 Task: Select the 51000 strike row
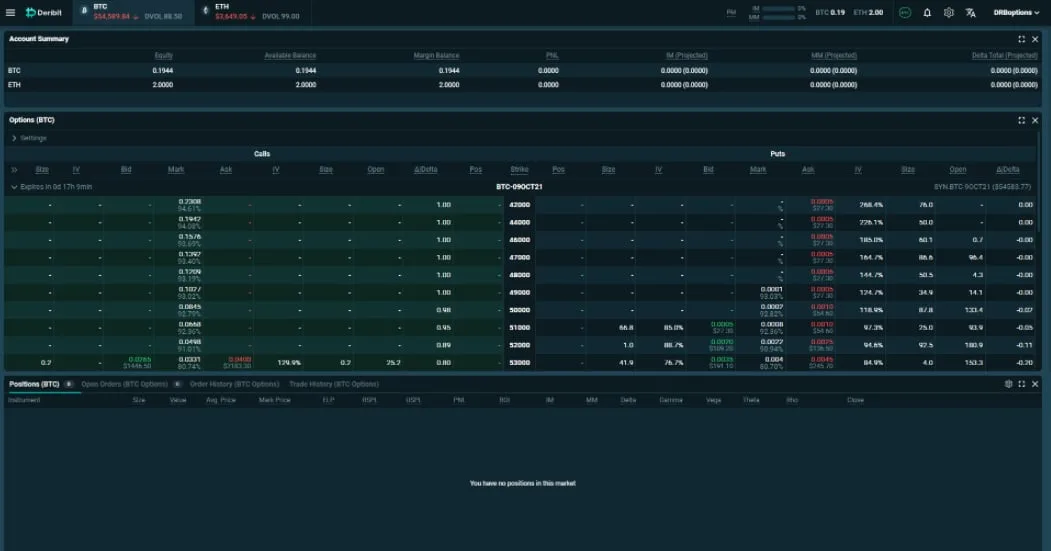(519, 328)
